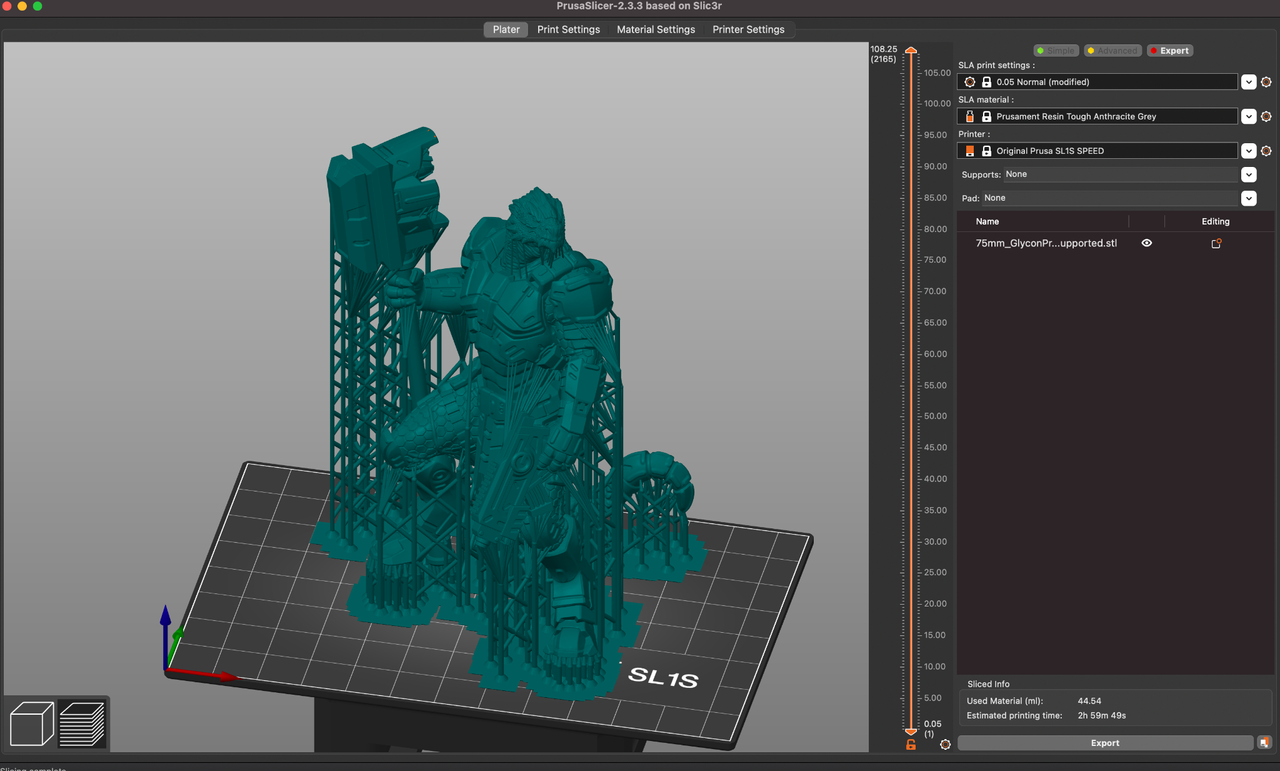Screen dimensions: 1280x771
Task: Click the Export button
Action: pyautogui.click(x=1105, y=743)
